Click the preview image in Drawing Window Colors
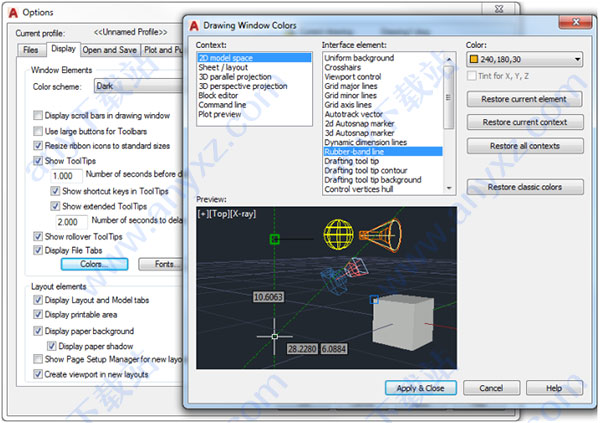Image resolution: width=600 pixels, height=423 pixels. [x=326, y=288]
